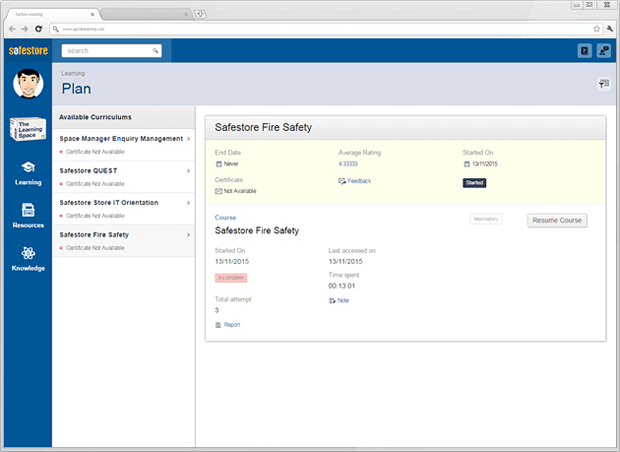Click the Incomplete status badge
This screenshot has width=620, height=452.
pyautogui.click(x=231, y=278)
